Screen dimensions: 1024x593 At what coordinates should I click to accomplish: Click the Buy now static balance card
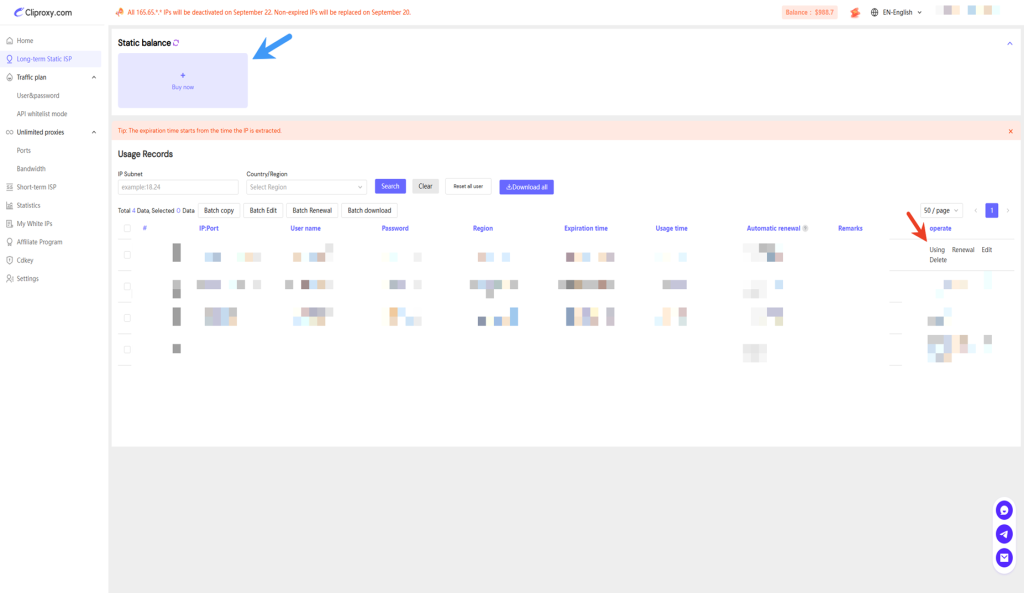183,81
